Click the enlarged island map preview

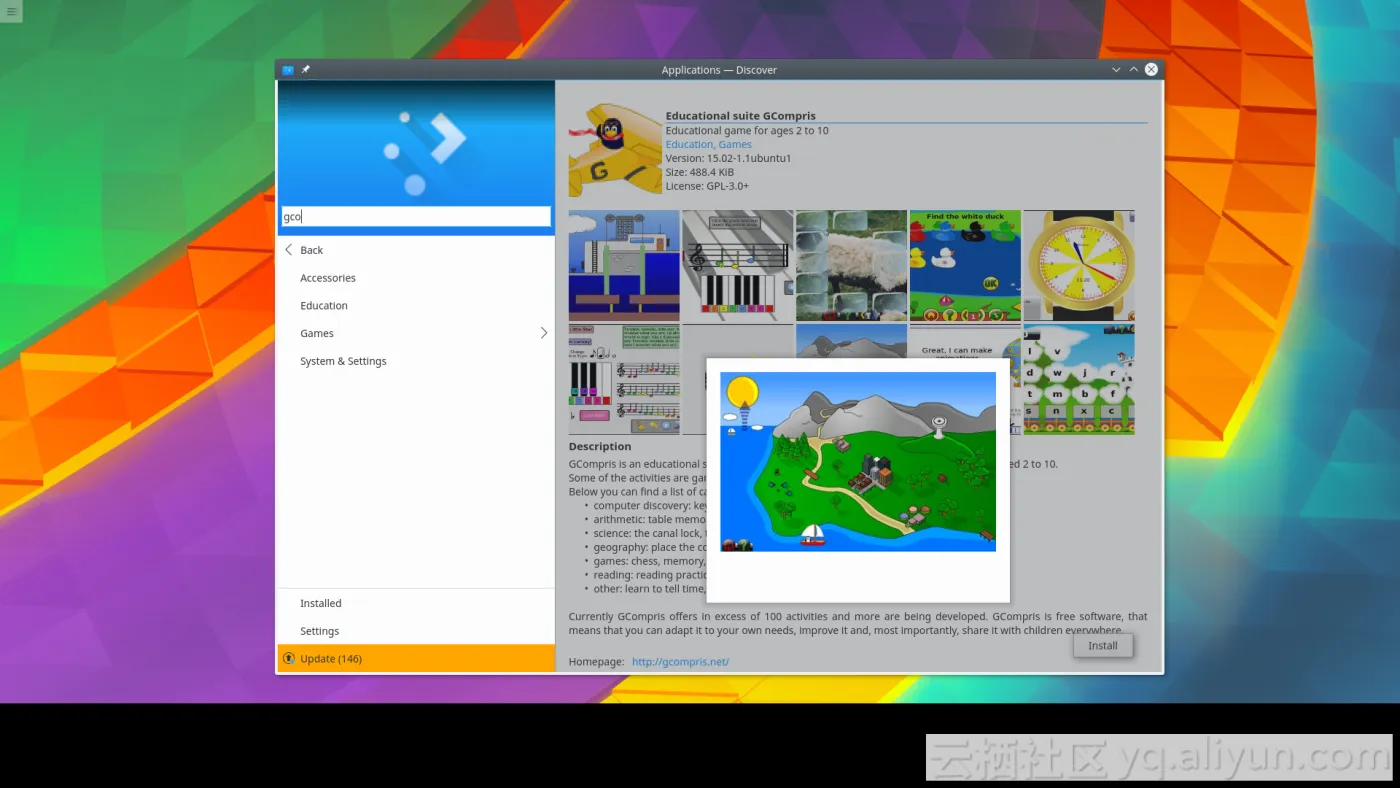(x=858, y=461)
